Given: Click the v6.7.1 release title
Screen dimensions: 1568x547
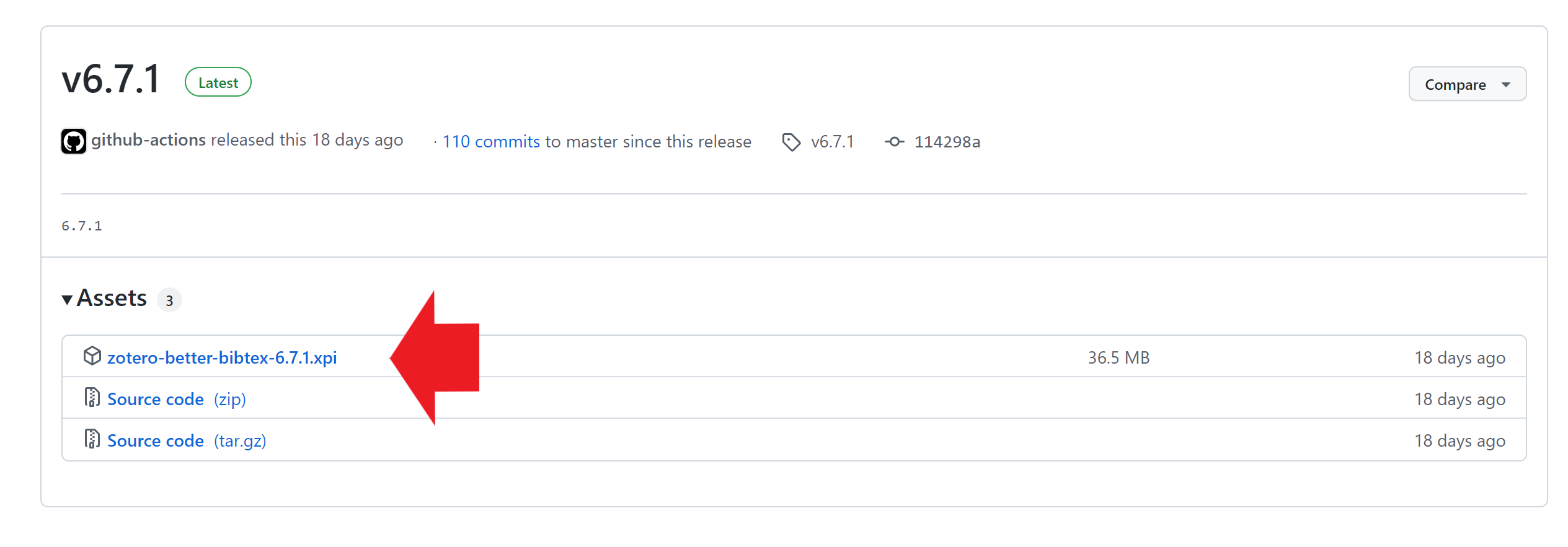Looking at the screenshot, I should (x=111, y=80).
